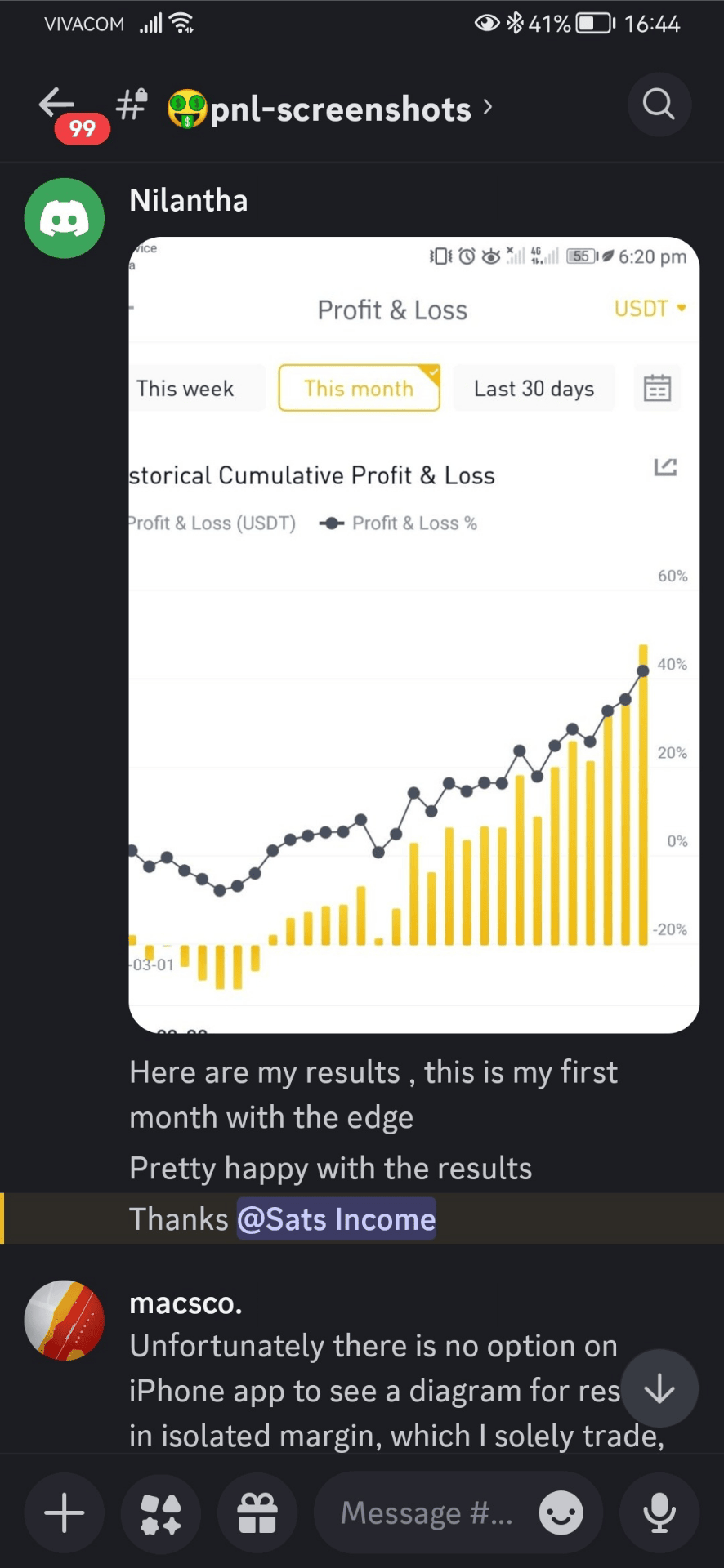Open channel search magnifier icon
The width and height of the screenshot is (724, 1568).
tap(659, 105)
